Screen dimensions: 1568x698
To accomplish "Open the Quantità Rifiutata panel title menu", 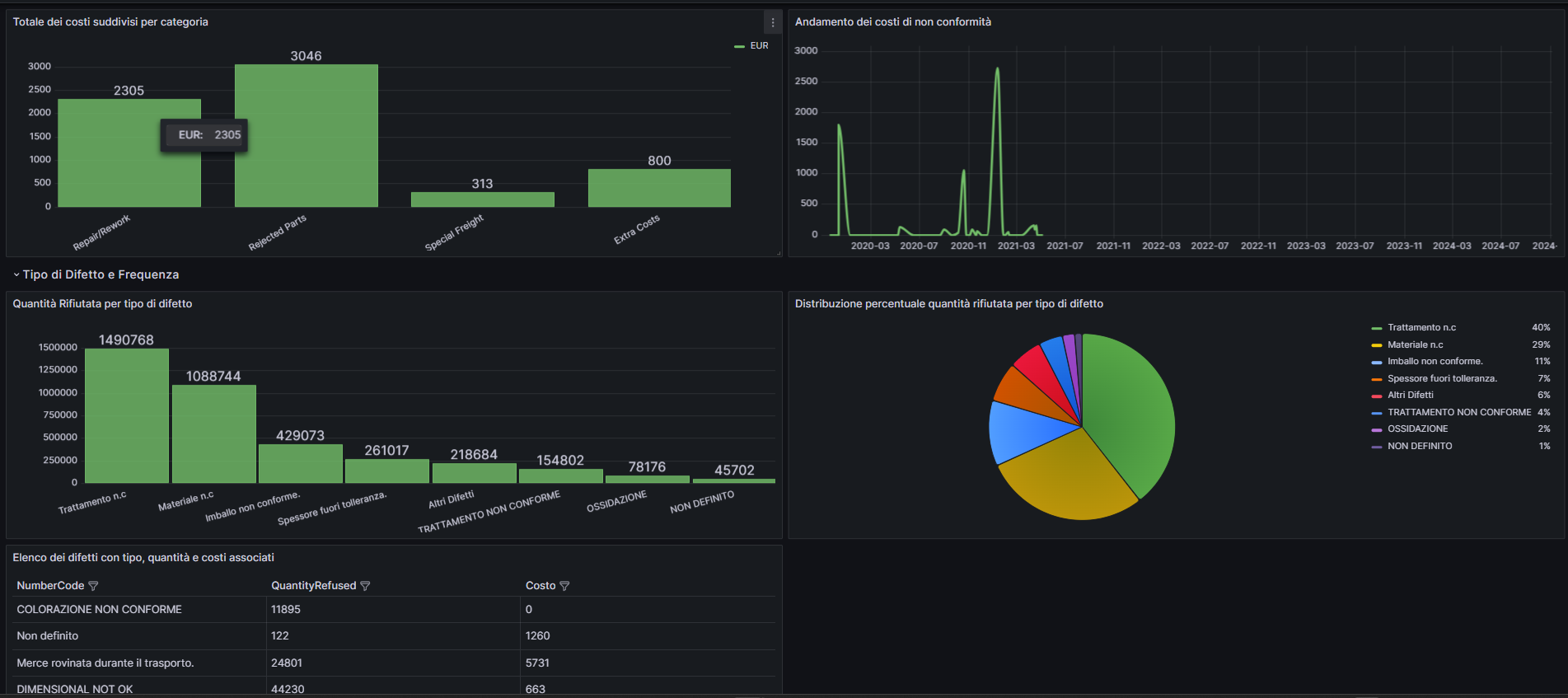I will click(102, 304).
